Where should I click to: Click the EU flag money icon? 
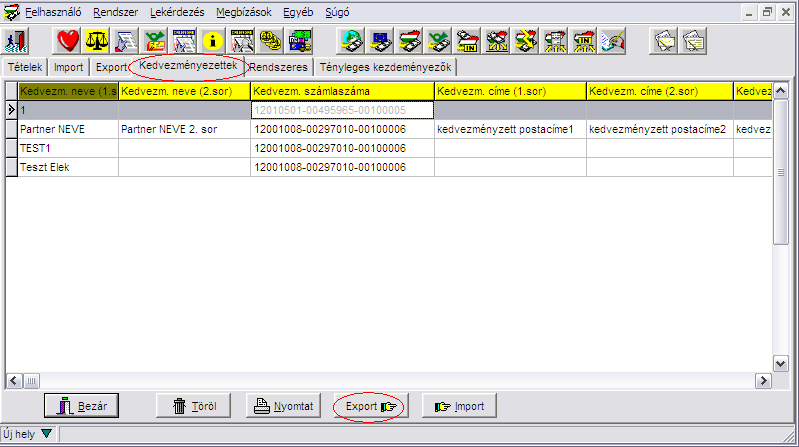click(x=380, y=41)
